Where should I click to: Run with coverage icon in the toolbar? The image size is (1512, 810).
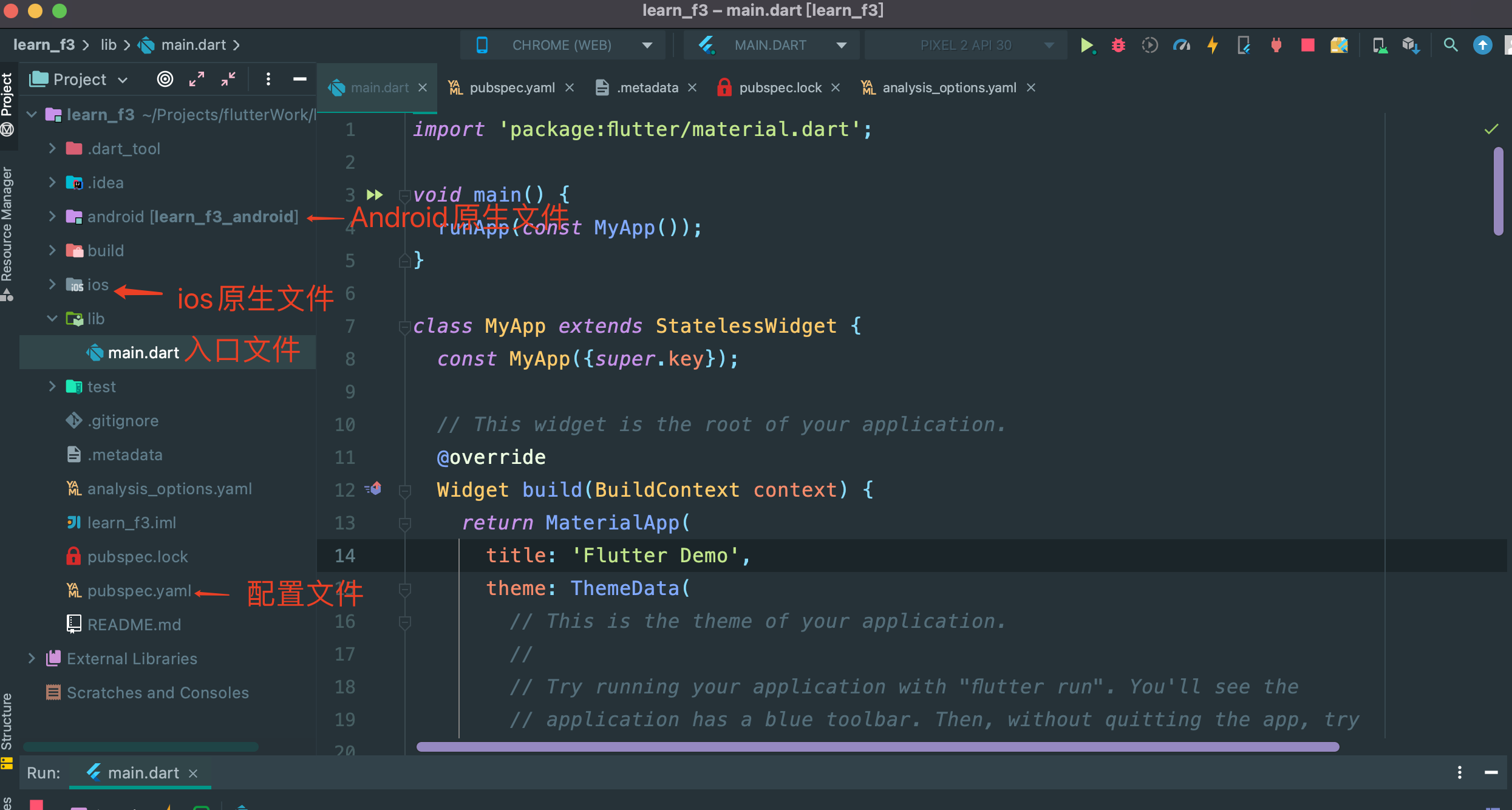pyautogui.click(x=1149, y=45)
